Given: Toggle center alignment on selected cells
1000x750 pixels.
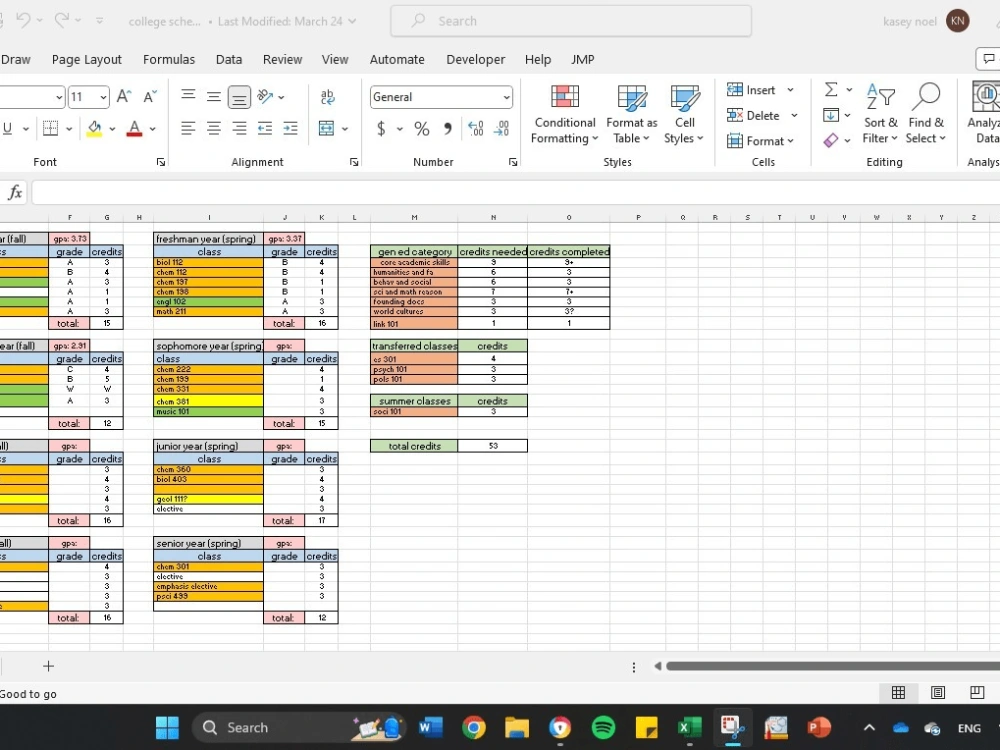Looking at the screenshot, I should click(x=213, y=128).
